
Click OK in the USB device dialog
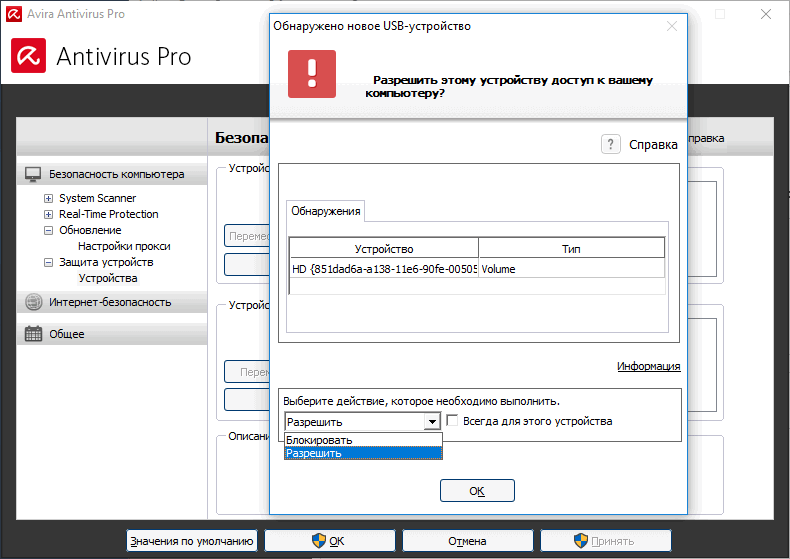point(477,491)
